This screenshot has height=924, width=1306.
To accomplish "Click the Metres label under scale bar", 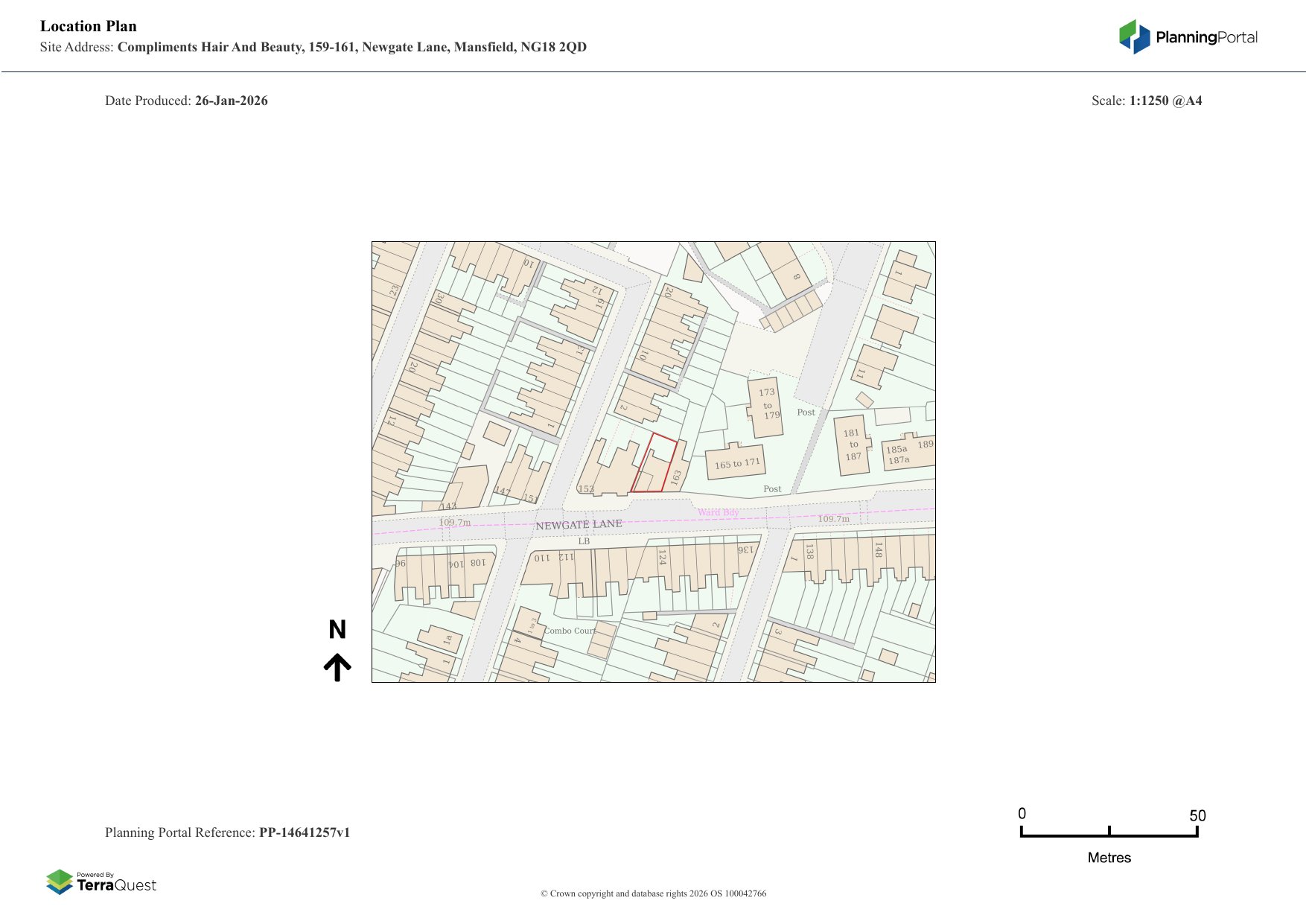I will point(1109,858).
